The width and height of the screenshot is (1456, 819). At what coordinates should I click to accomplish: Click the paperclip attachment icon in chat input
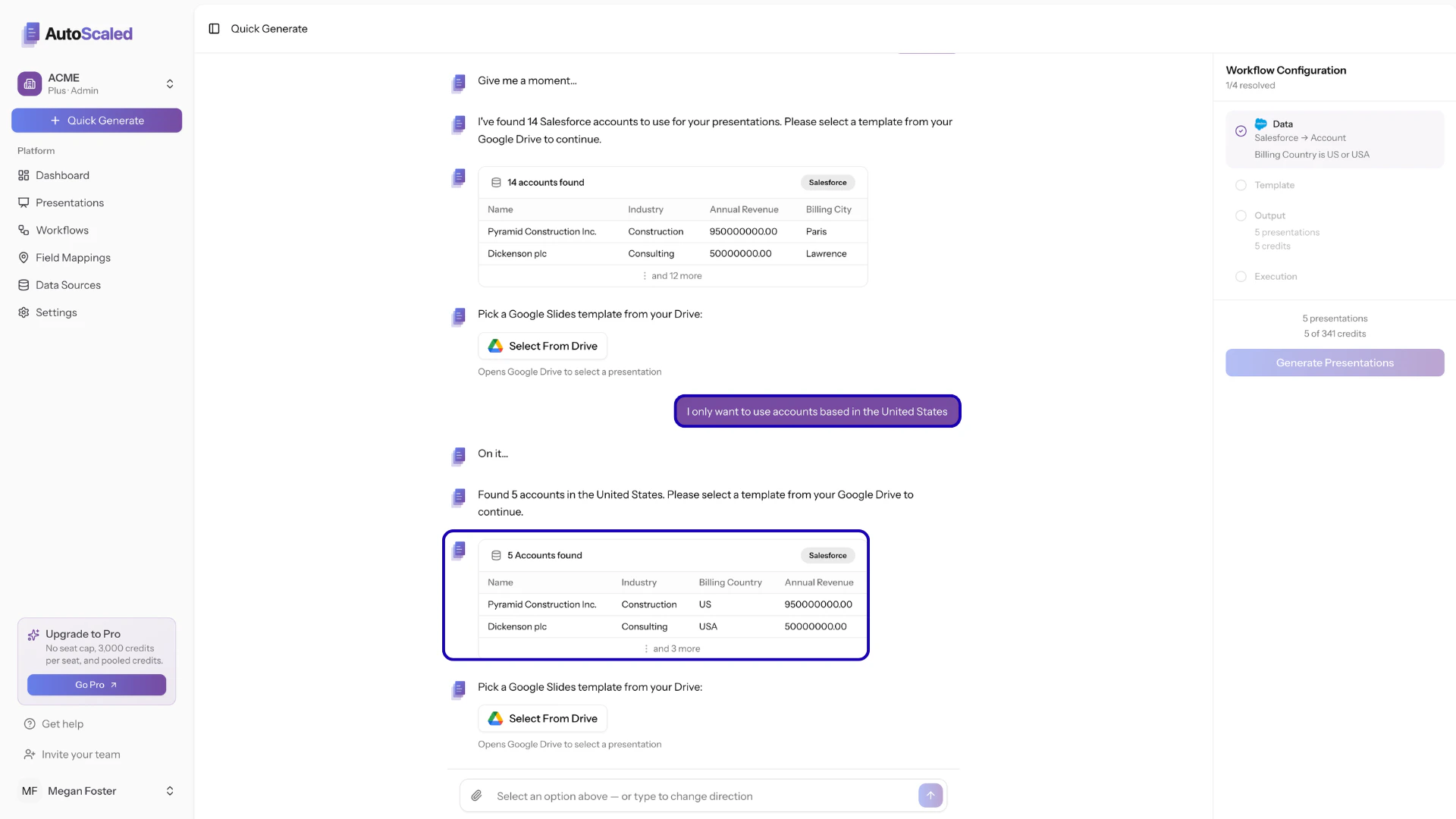click(477, 795)
